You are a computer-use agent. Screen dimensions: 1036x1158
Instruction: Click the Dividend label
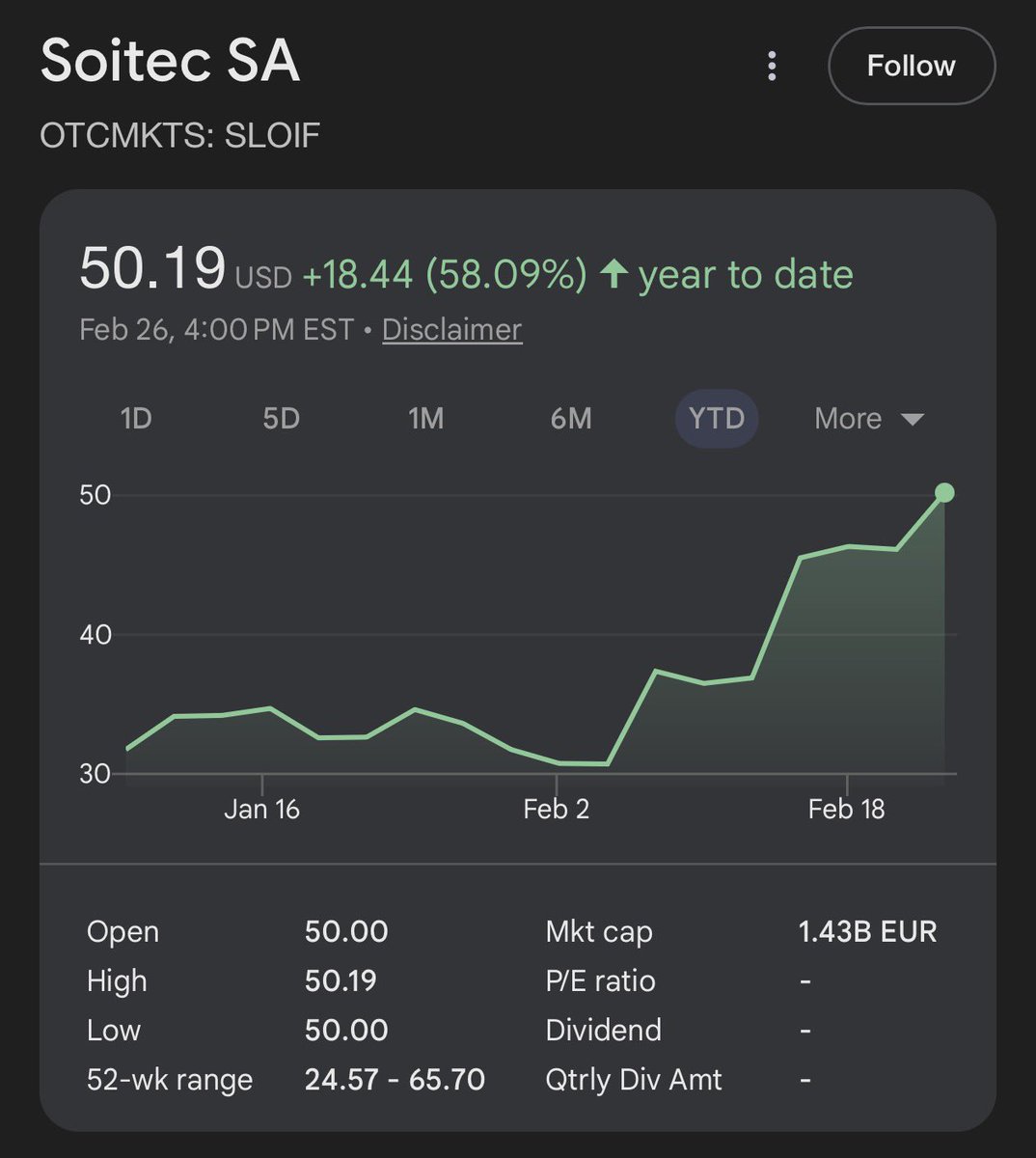(603, 1030)
